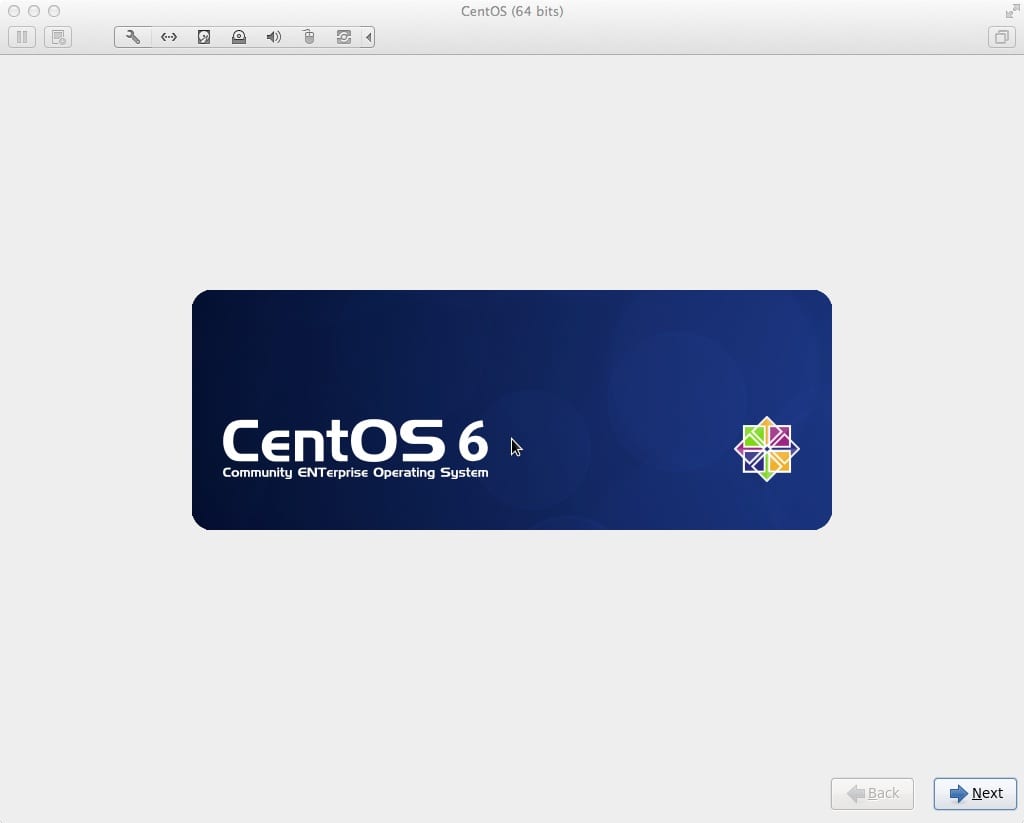Pause the CentOS virtual machine

click(22, 37)
